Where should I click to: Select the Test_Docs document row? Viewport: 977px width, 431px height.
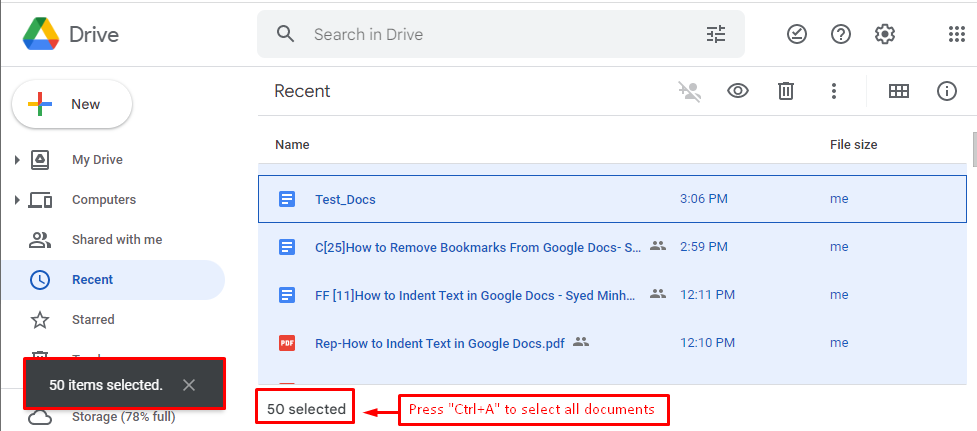click(x=612, y=199)
